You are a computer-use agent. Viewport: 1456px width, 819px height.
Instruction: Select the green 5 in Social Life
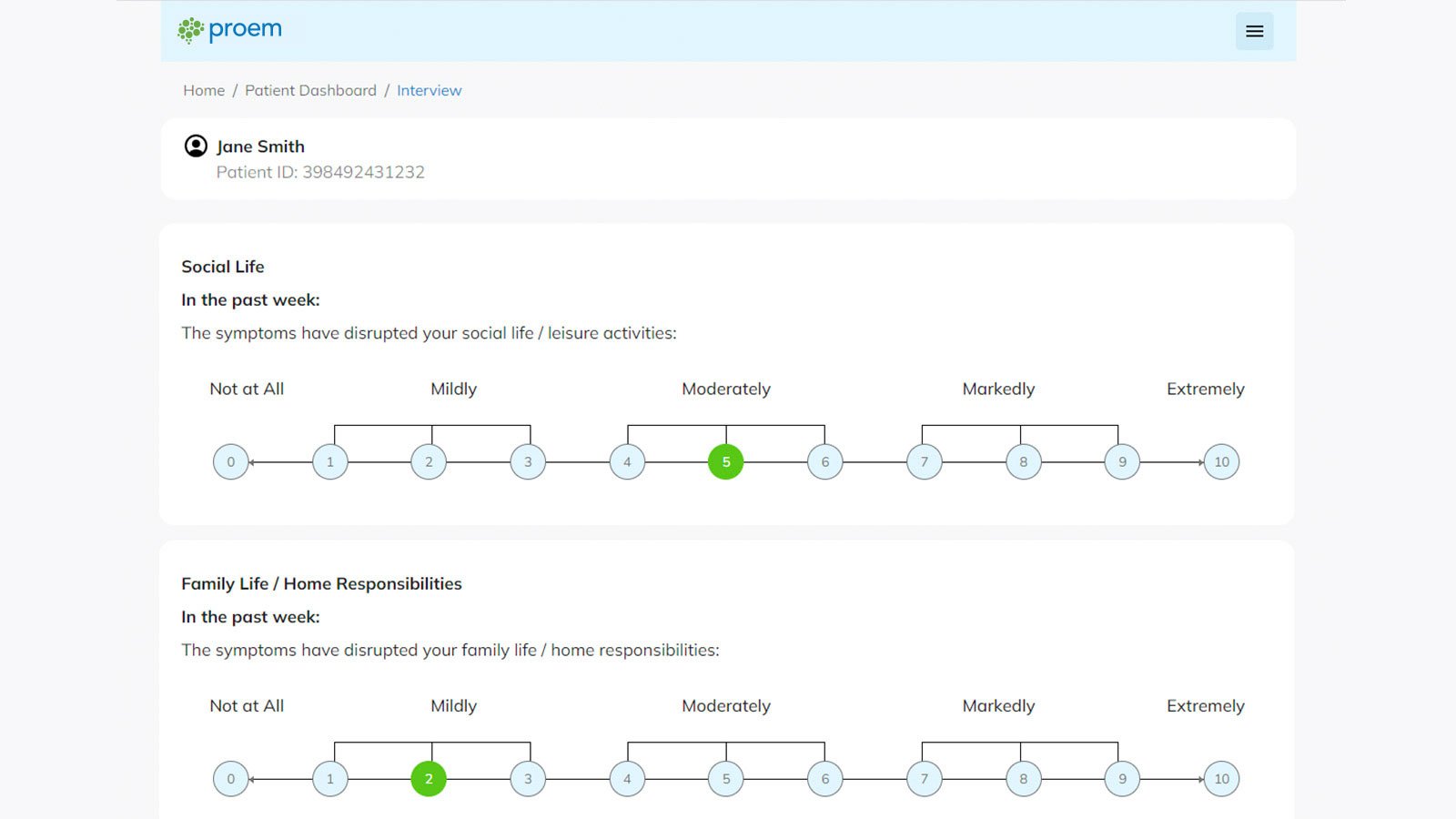[x=726, y=461]
